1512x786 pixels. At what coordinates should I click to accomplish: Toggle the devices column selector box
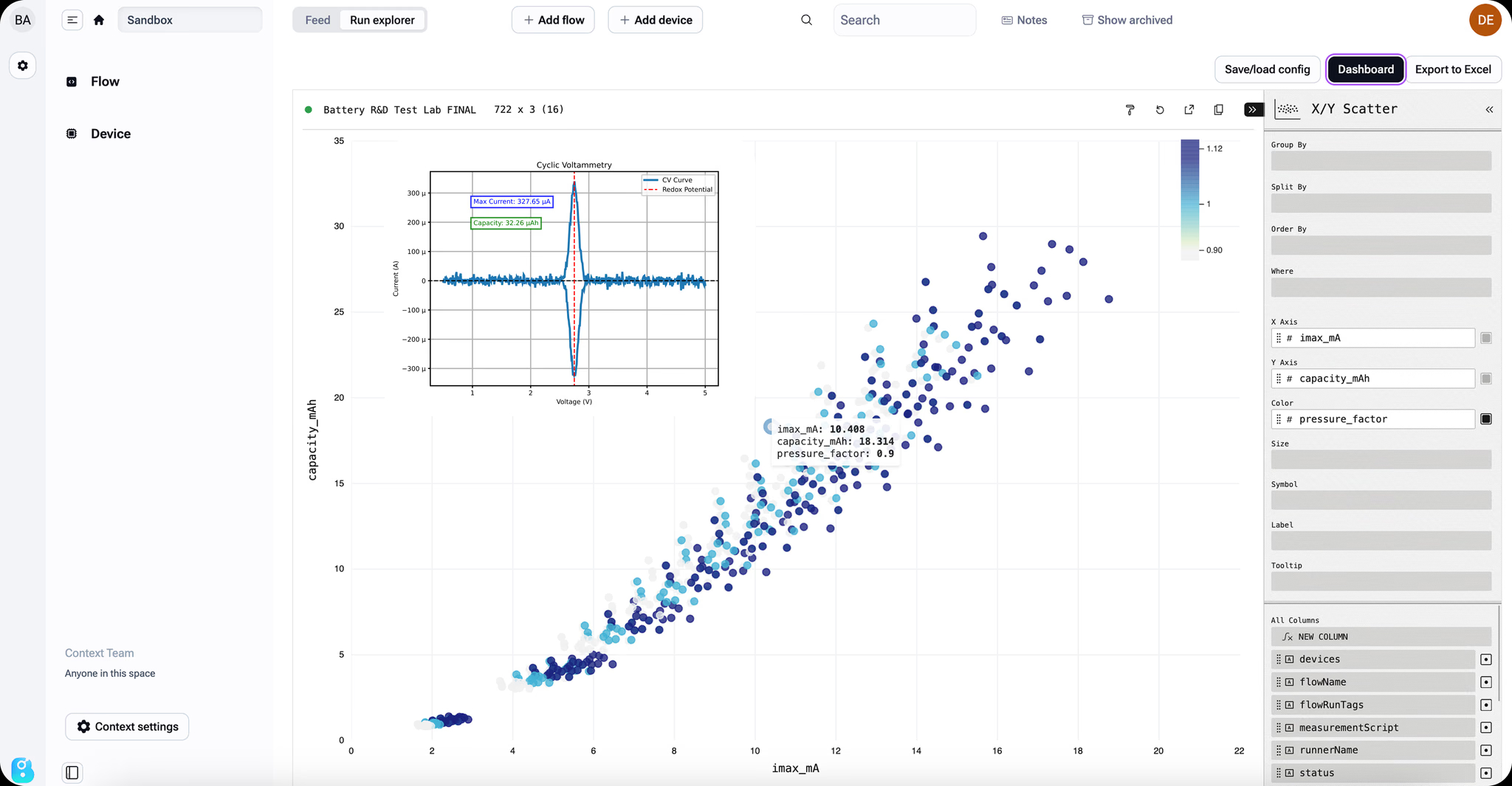(x=1486, y=660)
